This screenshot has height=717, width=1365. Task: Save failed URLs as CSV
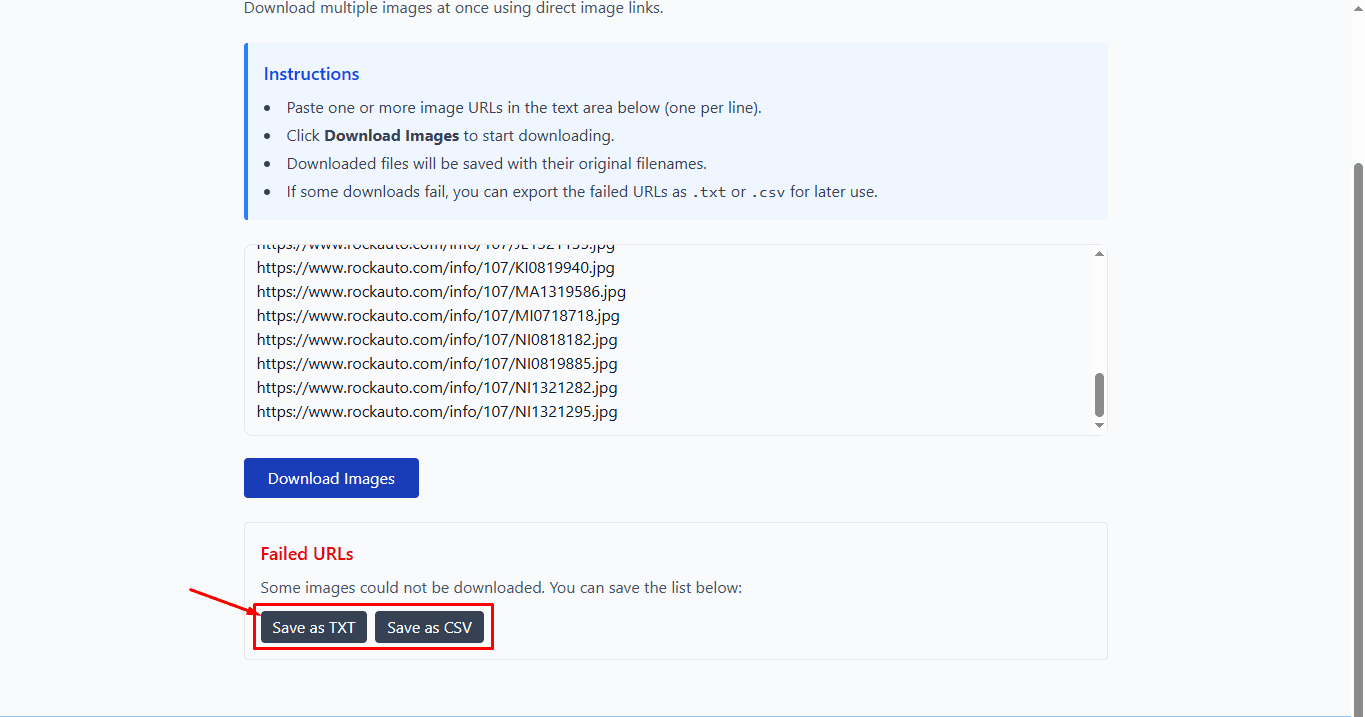click(x=429, y=627)
